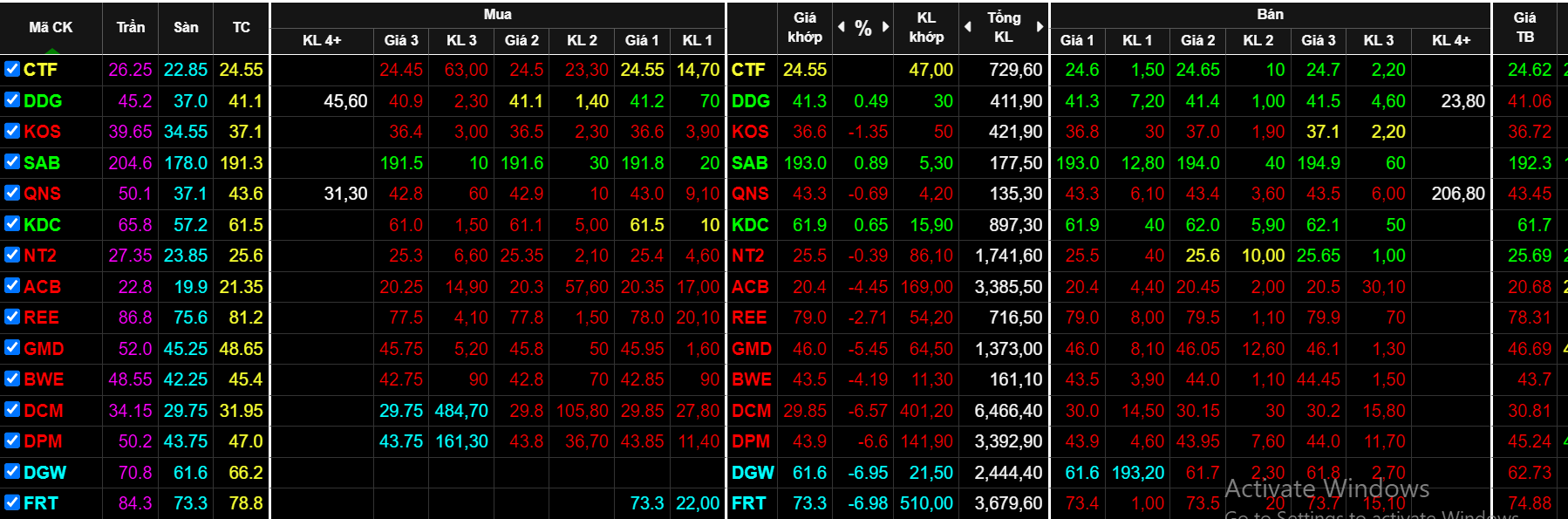Click the Sàn column header
This screenshot has height=519, width=1568.
tap(186, 27)
